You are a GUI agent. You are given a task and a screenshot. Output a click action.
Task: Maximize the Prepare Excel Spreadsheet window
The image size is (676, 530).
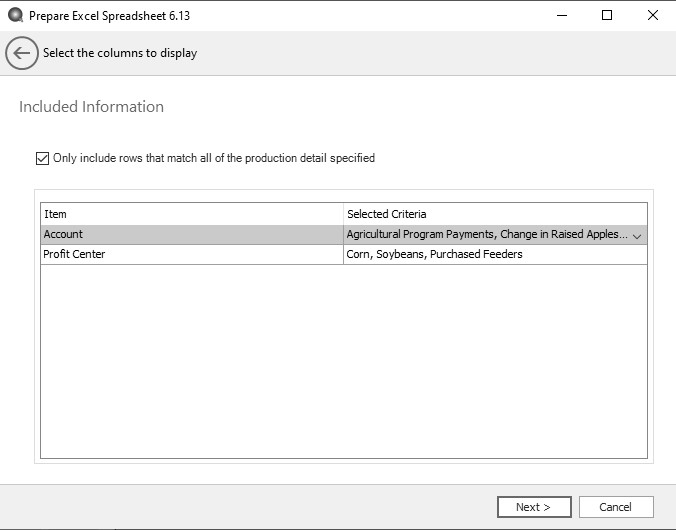[x=607, y=15]
